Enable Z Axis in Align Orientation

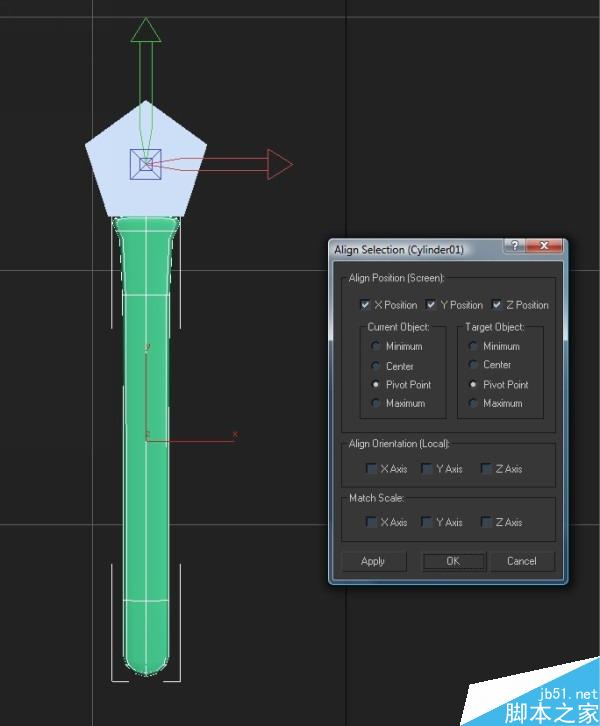pos(486,469)
